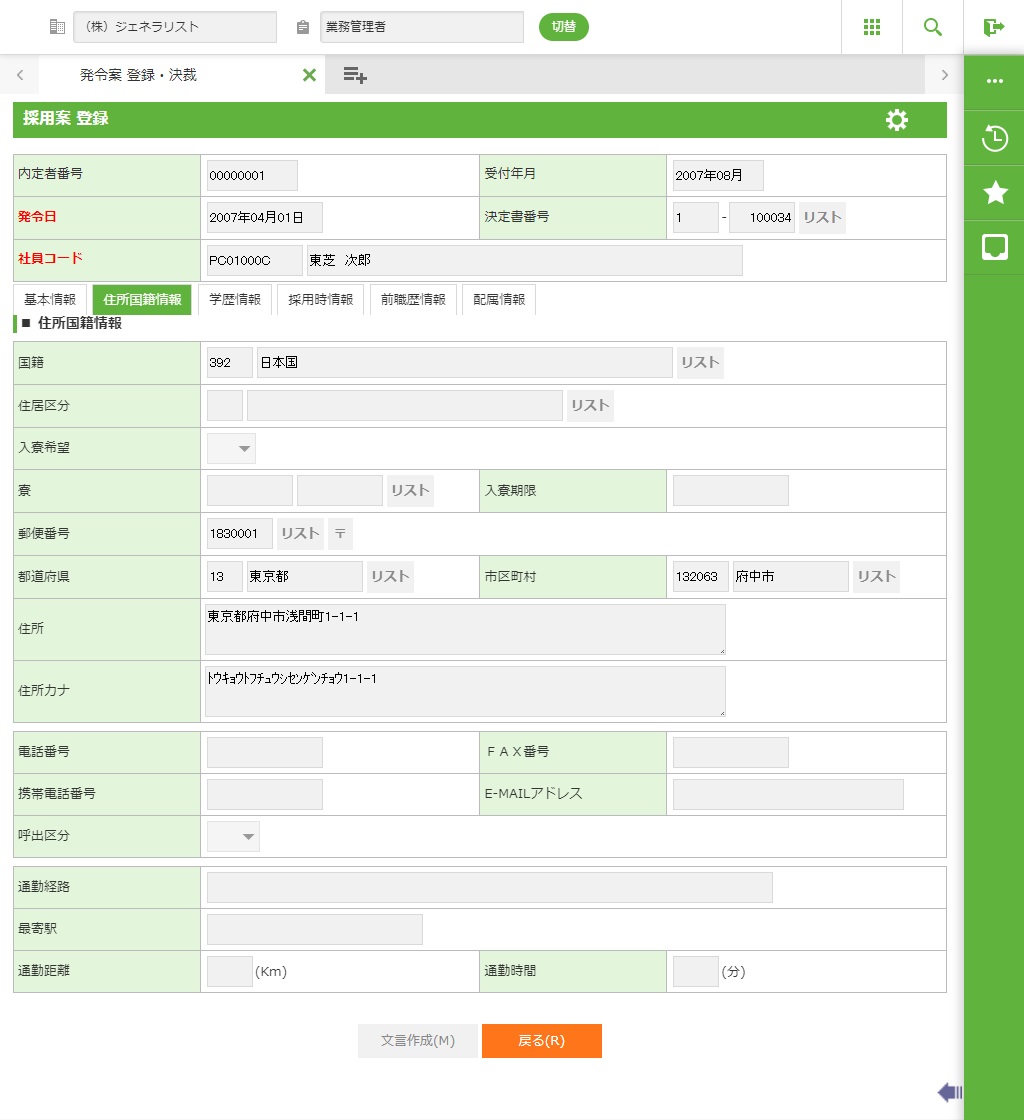Screen dimensions: 1024x1120
Task: Switch to the 基本情報 tab
Action: tap(50, 299)
